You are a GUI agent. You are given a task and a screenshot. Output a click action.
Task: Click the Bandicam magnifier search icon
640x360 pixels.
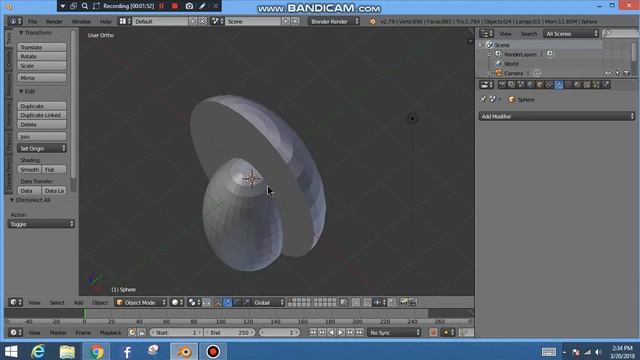pyautogui.click(x=85, y=6)
